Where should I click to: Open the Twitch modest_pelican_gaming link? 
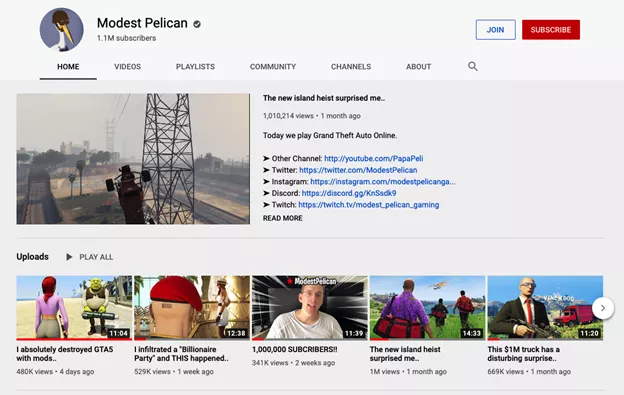[369, 204]
